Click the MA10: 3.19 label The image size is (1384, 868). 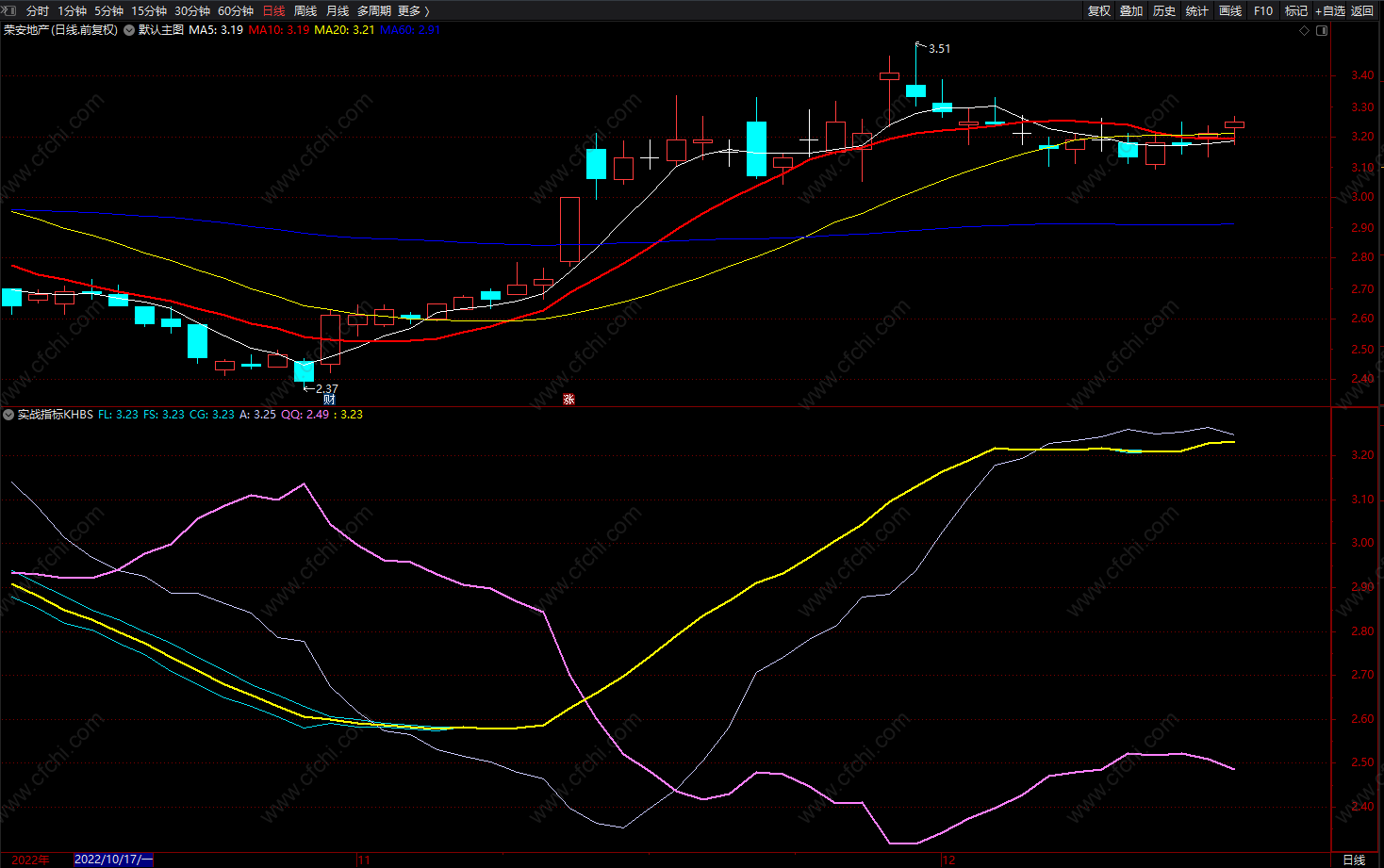[279, 30]
